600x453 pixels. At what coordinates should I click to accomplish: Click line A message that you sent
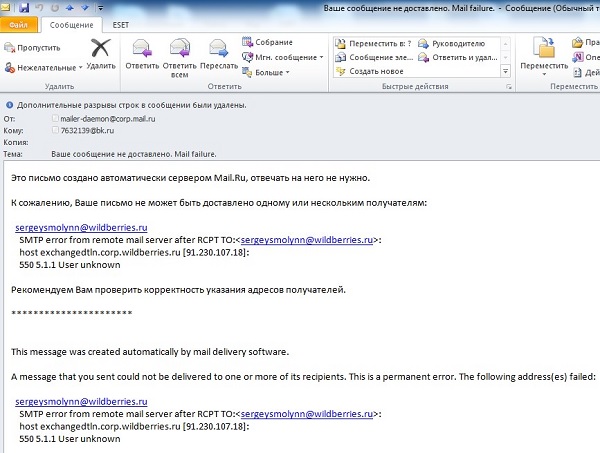[303, 377]
